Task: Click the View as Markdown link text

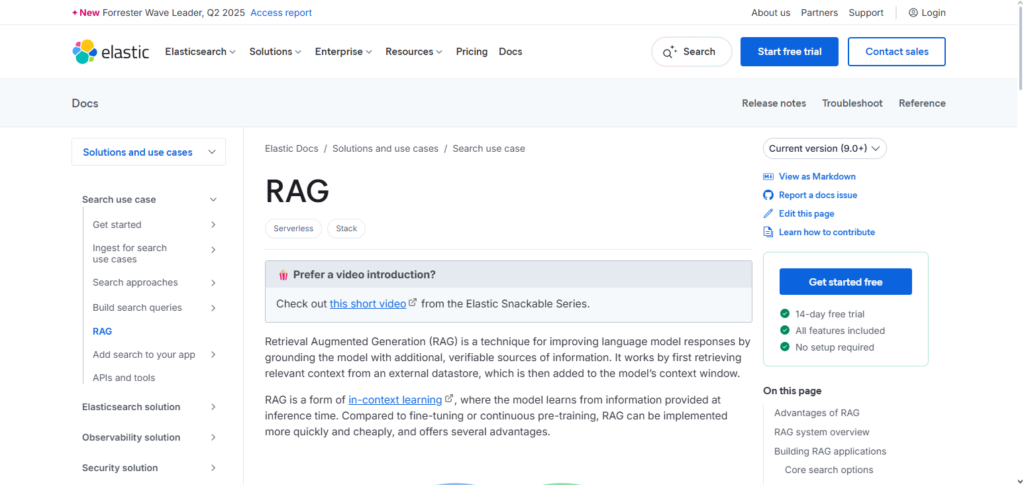Action: [817, 176]
